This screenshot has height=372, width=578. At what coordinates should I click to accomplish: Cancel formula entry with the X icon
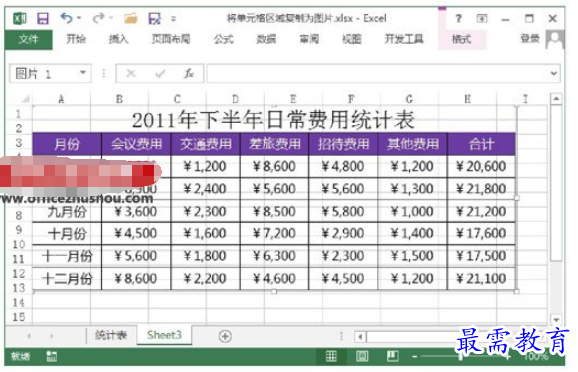point(131,73)
